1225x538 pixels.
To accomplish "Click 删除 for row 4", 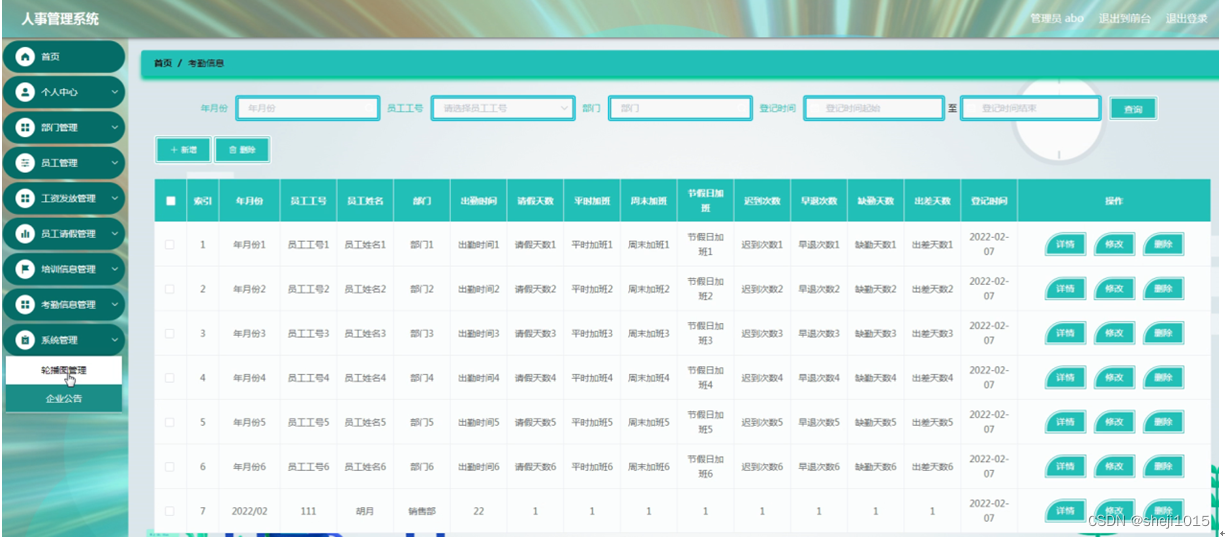I will tap(1164, 378).
